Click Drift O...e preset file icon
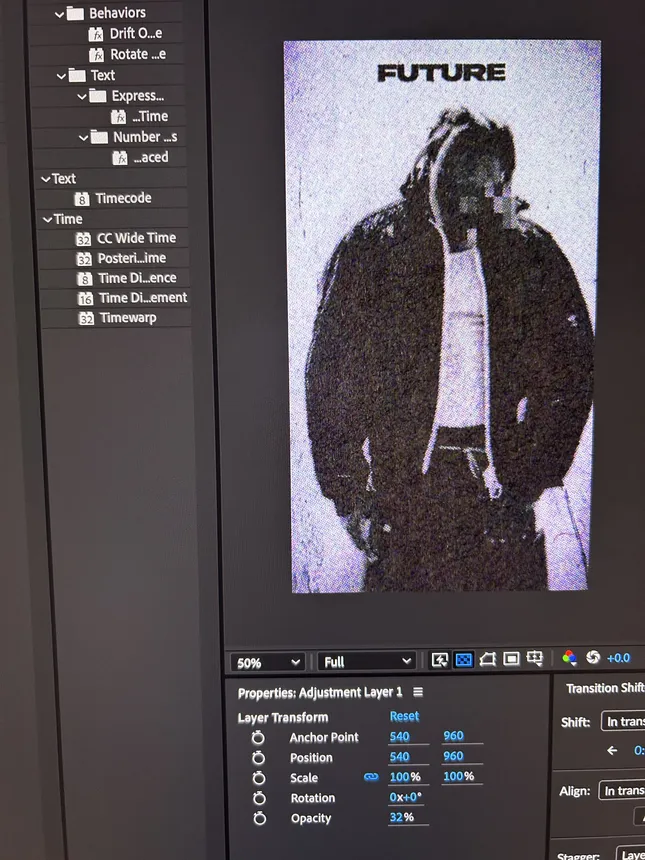Image resolution: width=645 pixels, height=860 pixels. [96, 35]
